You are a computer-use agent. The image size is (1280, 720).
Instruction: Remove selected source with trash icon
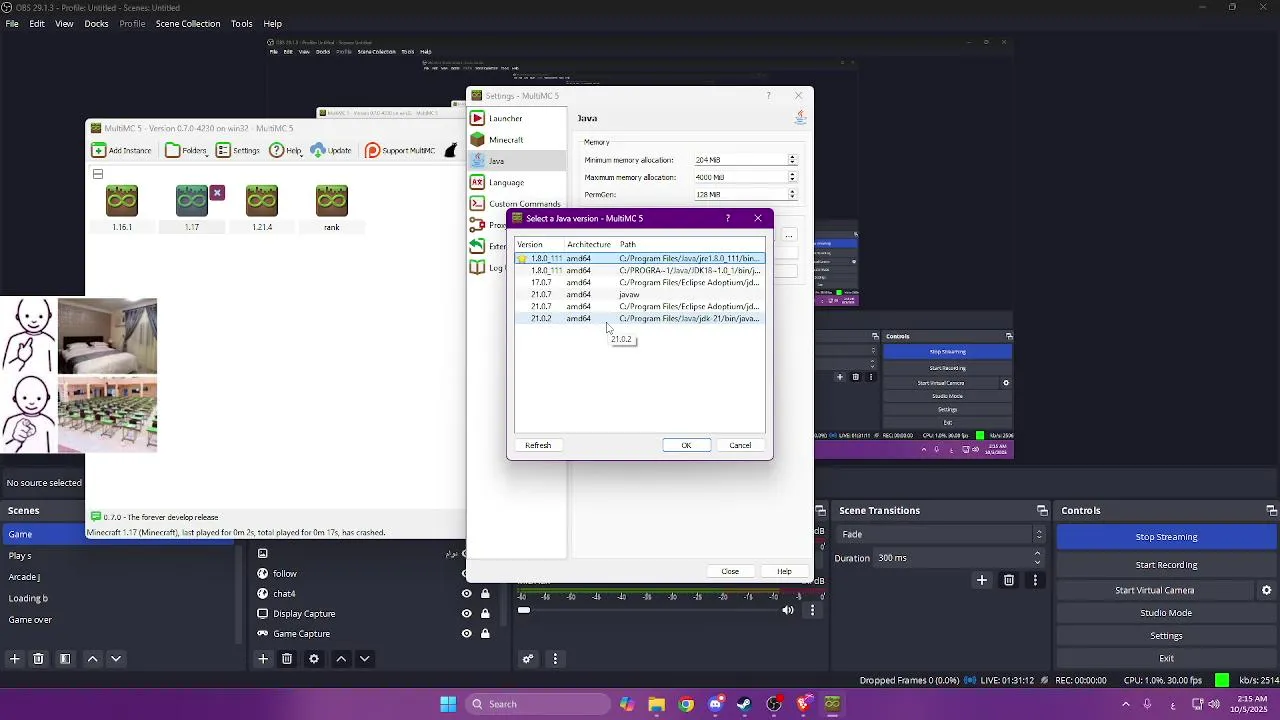[x=287, y=659]
